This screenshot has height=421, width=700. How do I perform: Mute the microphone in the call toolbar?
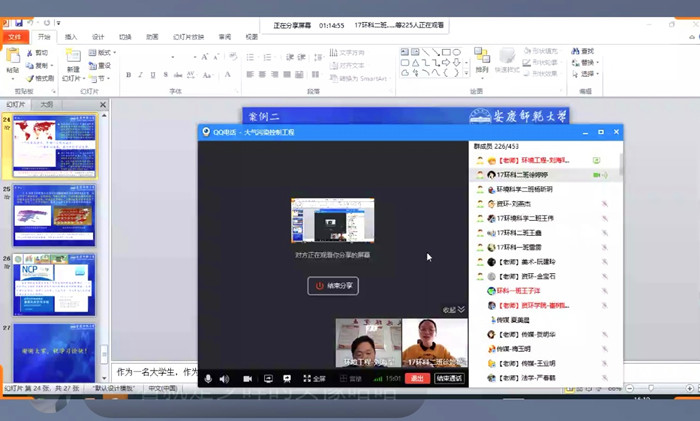(208, 379)
